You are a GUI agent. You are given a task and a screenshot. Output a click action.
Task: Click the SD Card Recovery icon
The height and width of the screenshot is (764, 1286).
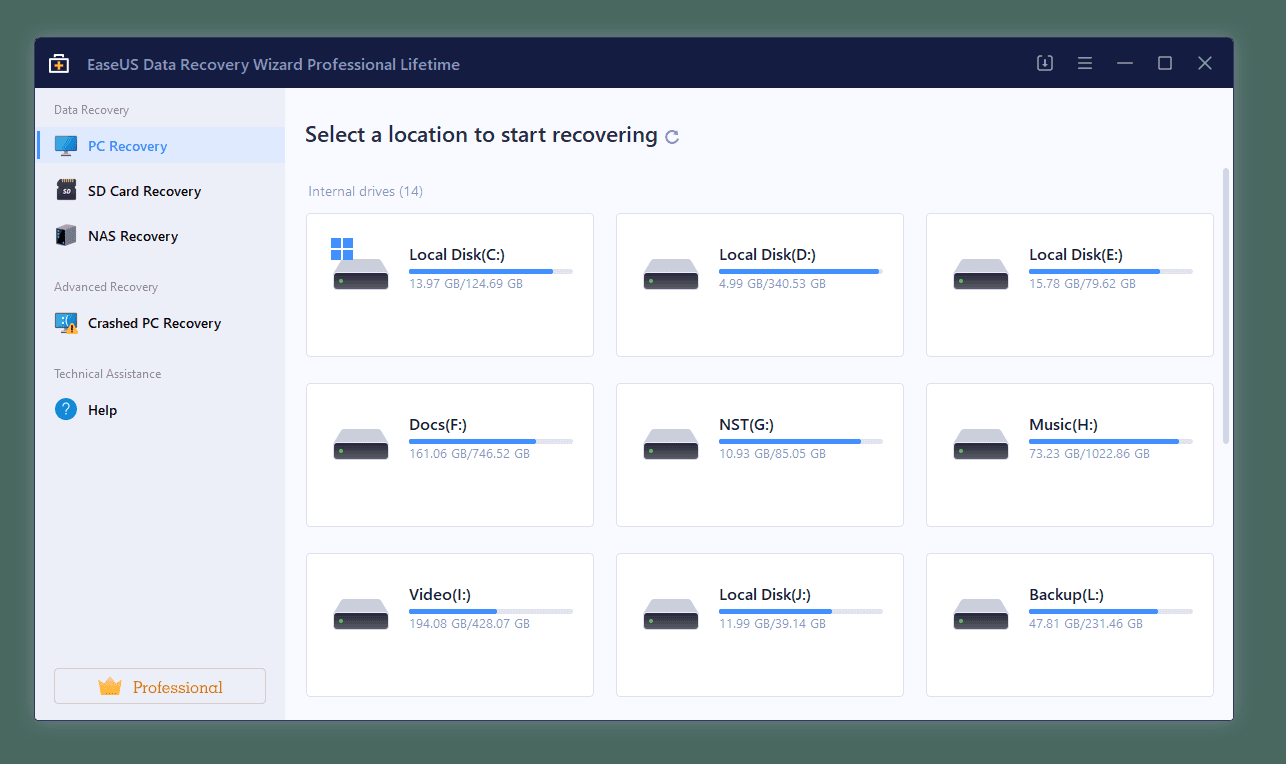pyautogui.click(x=66, y=190)
